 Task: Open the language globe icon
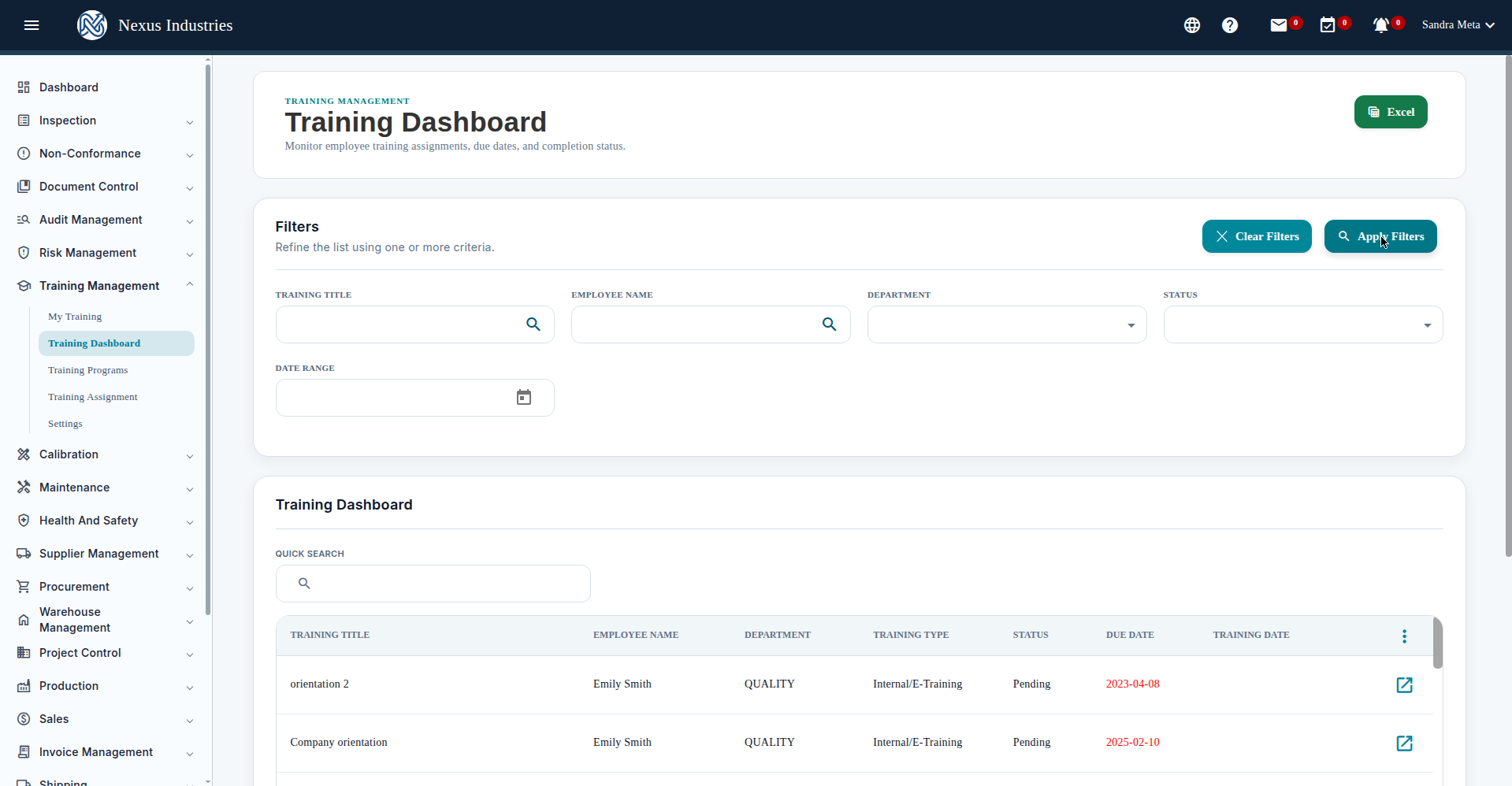(1192, 25)
